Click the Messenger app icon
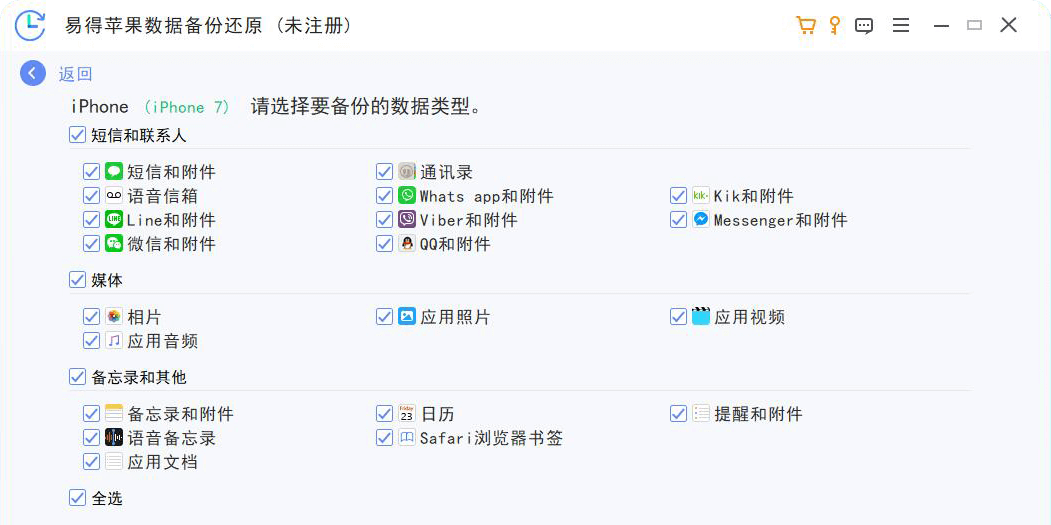Viewport: 1051px width, 525px height. coord(700,219)
